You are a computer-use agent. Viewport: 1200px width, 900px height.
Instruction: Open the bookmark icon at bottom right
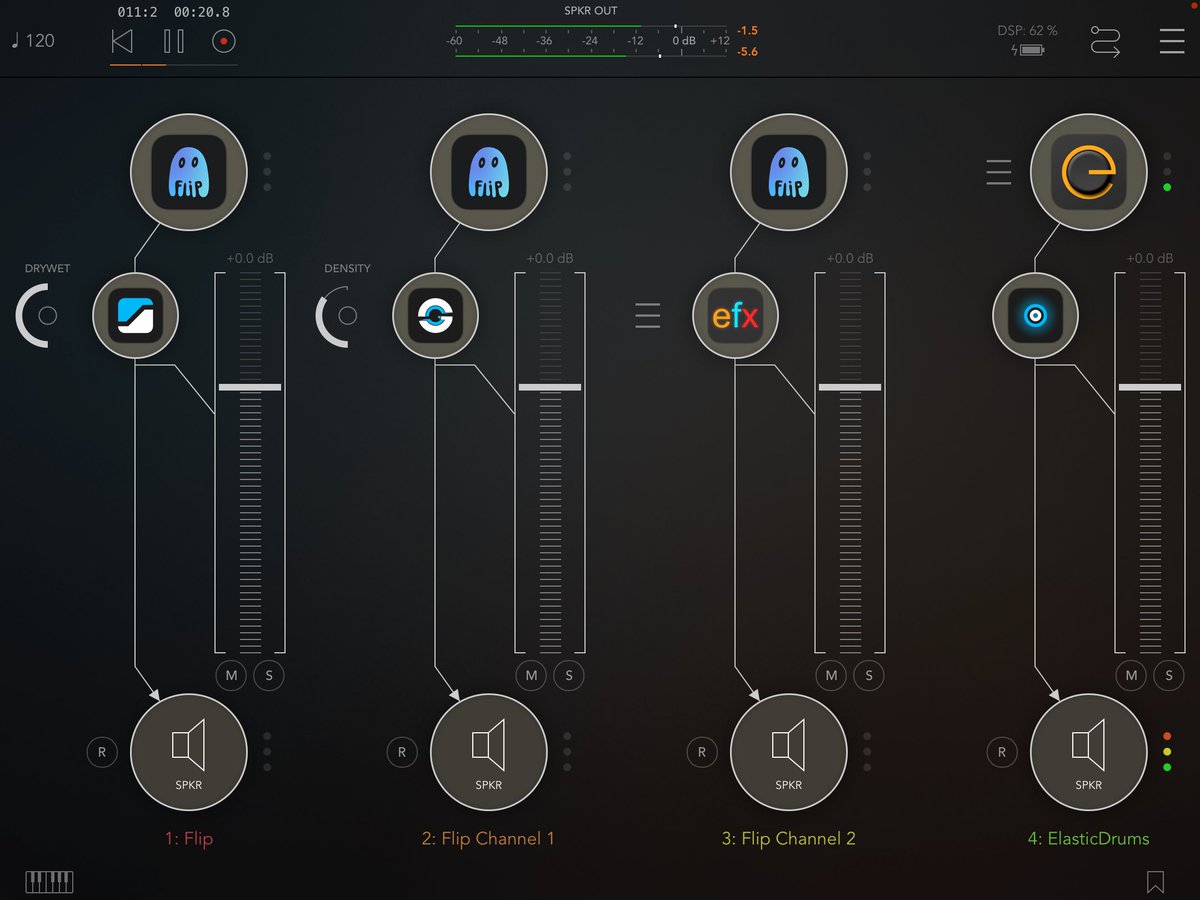1155,881
